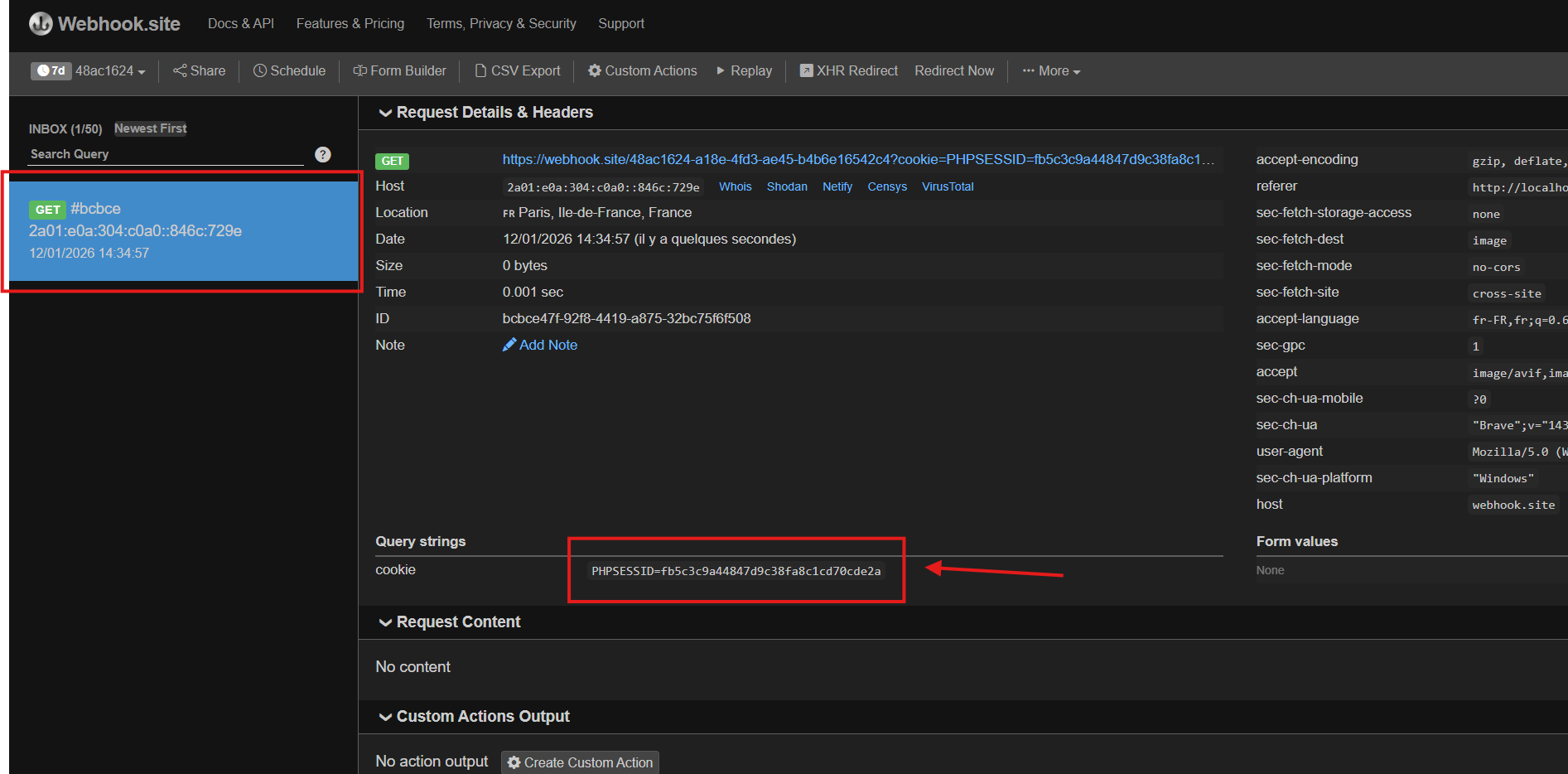Open the Schedule clock option

coord(289,71)
